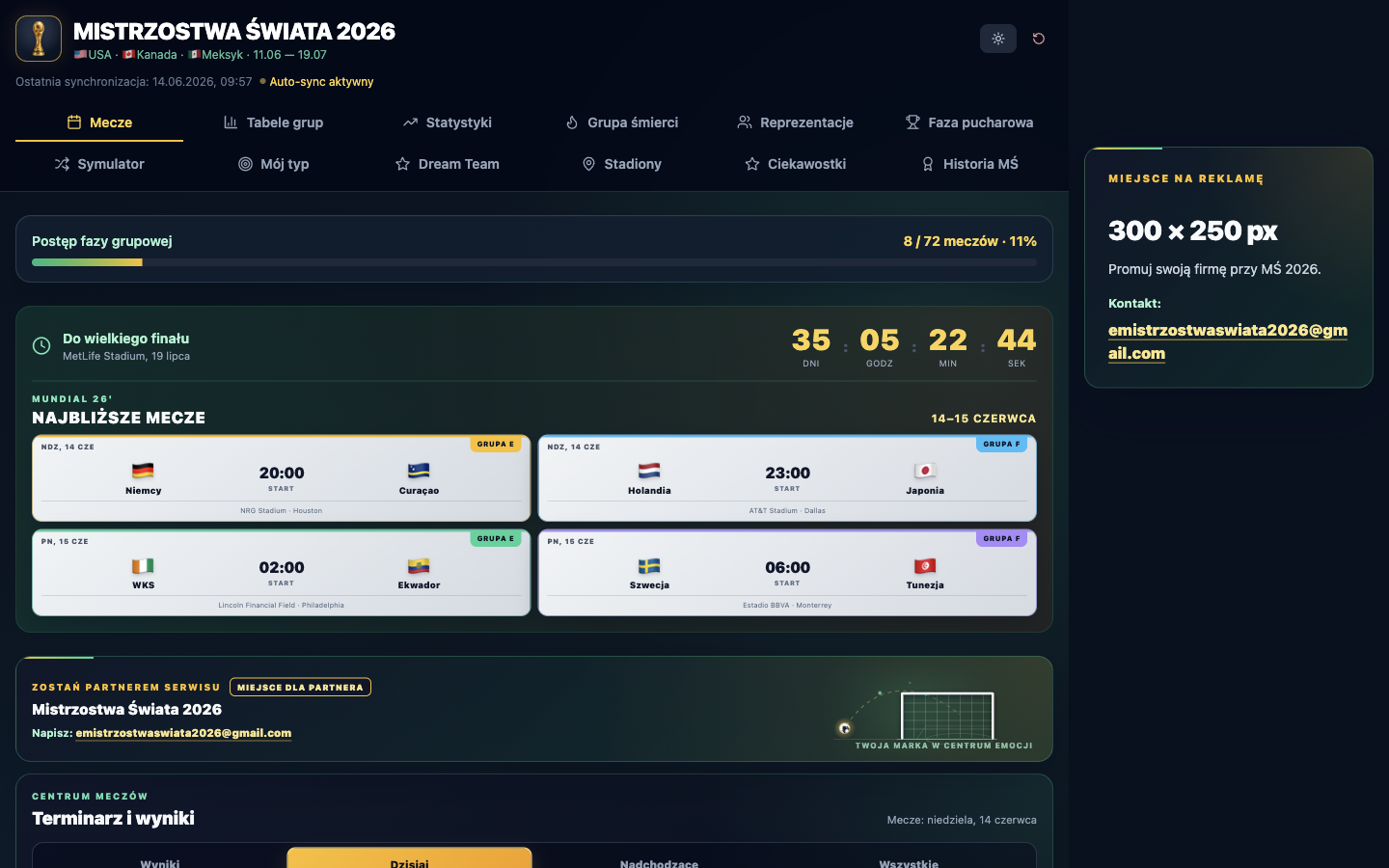Viewport: 1389px width, 868px height.
Task: Click the map pin icon beside Stadiony
Action: coord(588,164)
